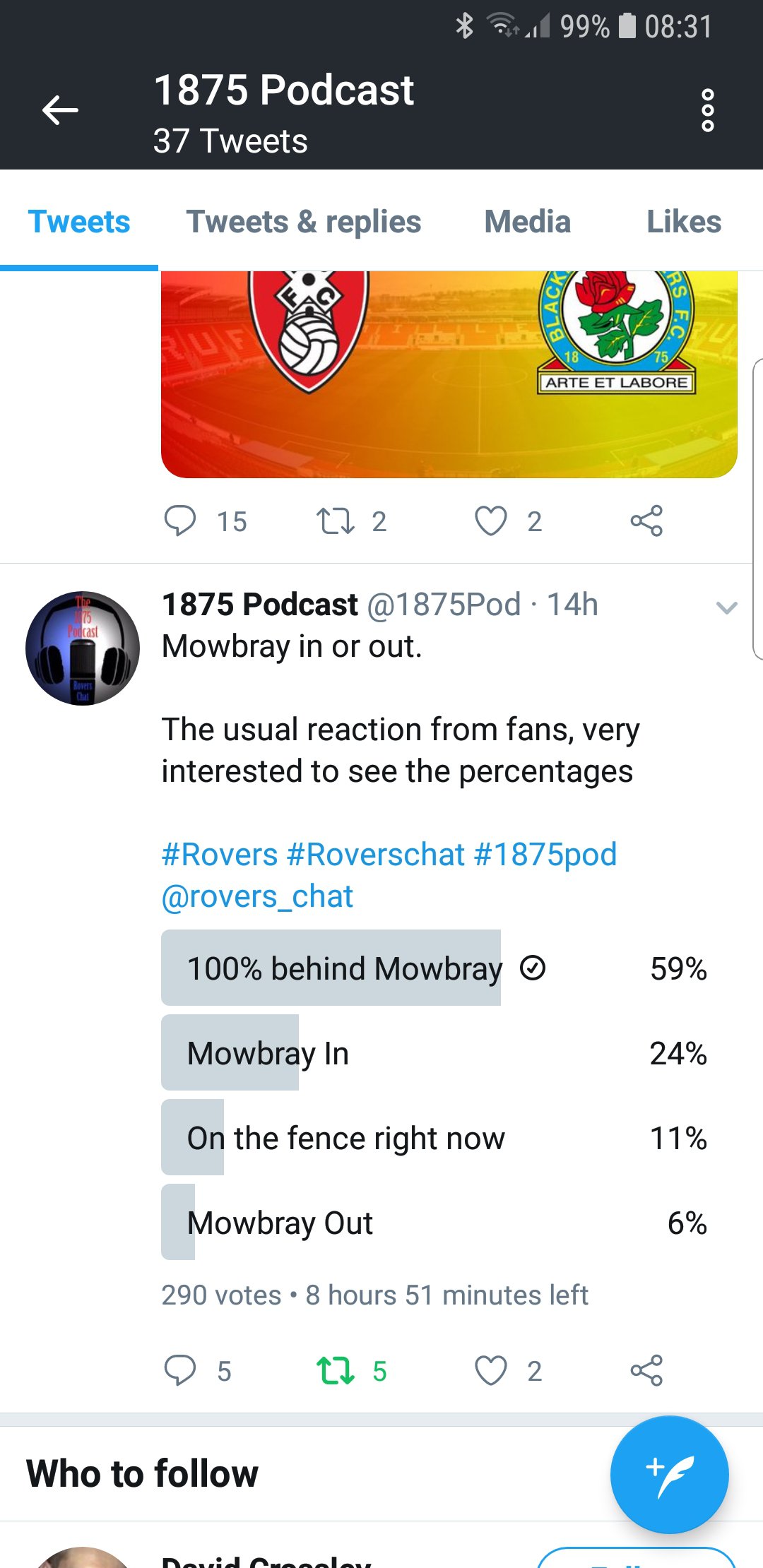
Task: Reply to the Mowbray poll tweet
Action: [x=180, y=1370]
